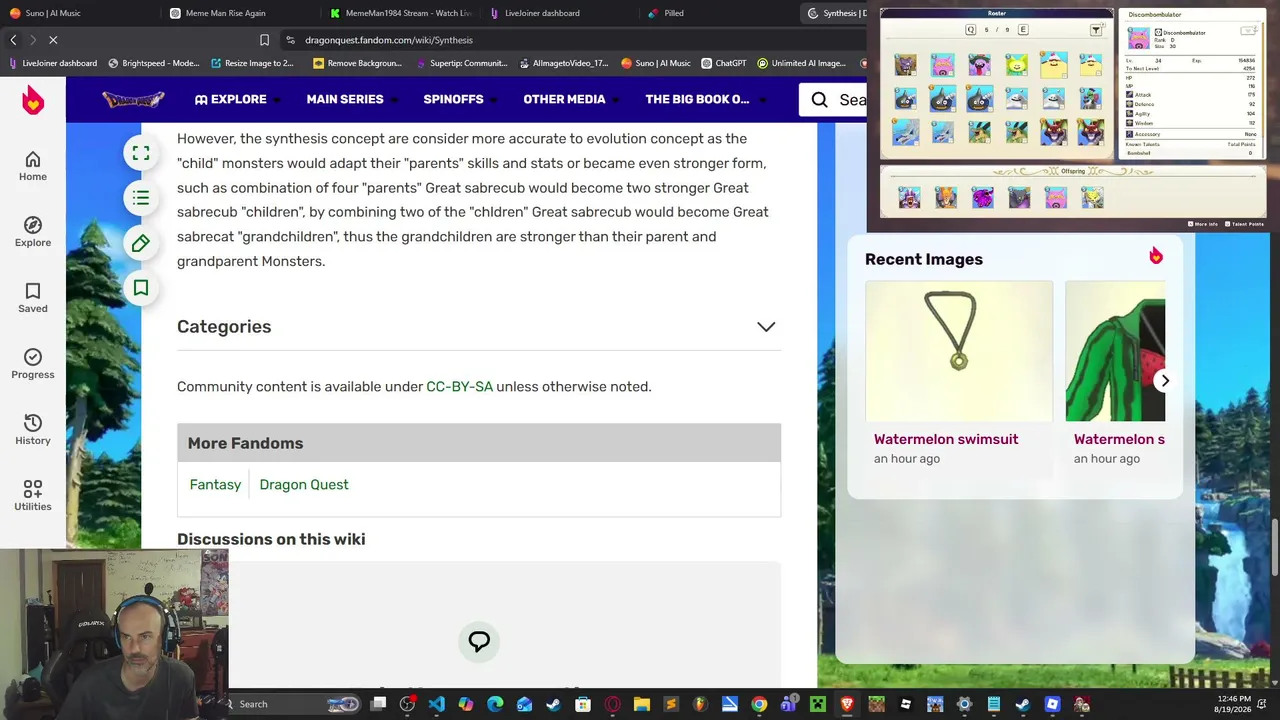Open the CC-BY-SA license link
Viewport: 1280px width, 720px height.
pos(460,386)
